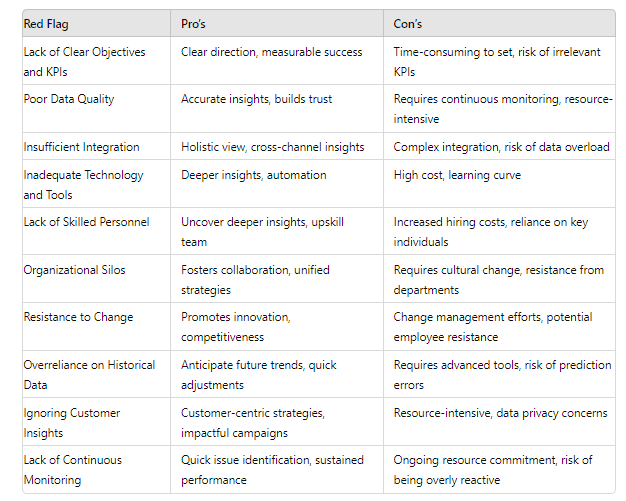Select Lack of Continuous Monitoring cell
Image resolution: width=626 pixels, height=501 pixels.
click(x=96, y=469)
